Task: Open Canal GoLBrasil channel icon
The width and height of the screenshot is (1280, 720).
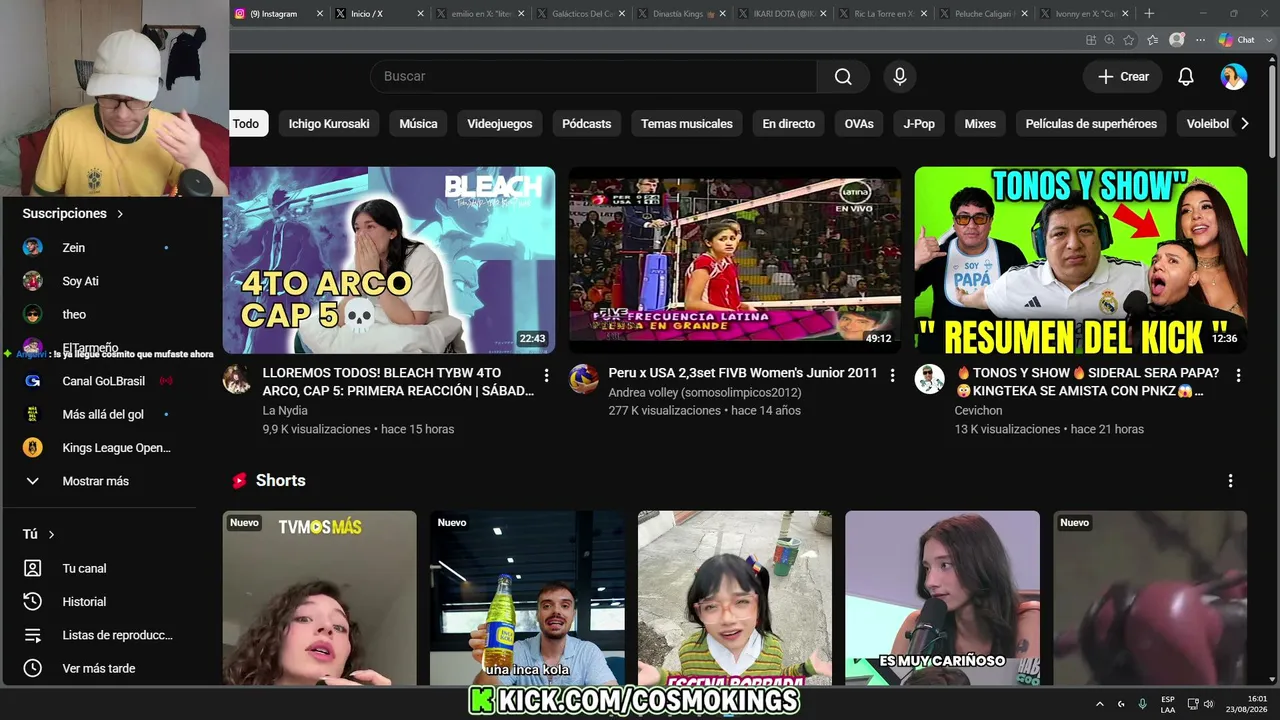Action: [x=33, y=381]
